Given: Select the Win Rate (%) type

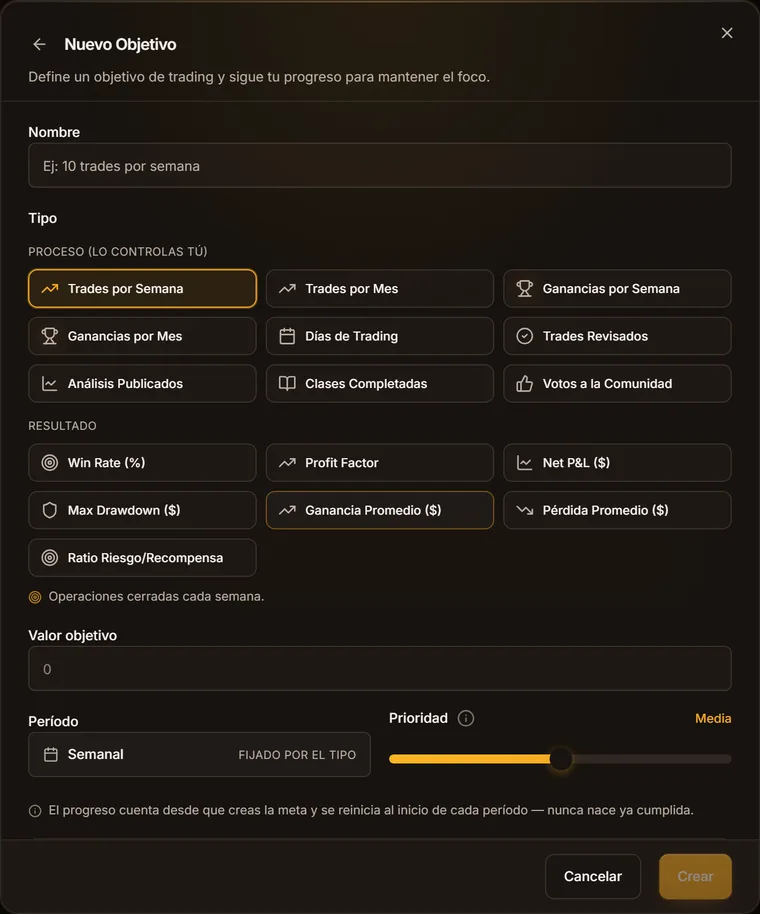Looking at the screenshot, I should point(142,463).
